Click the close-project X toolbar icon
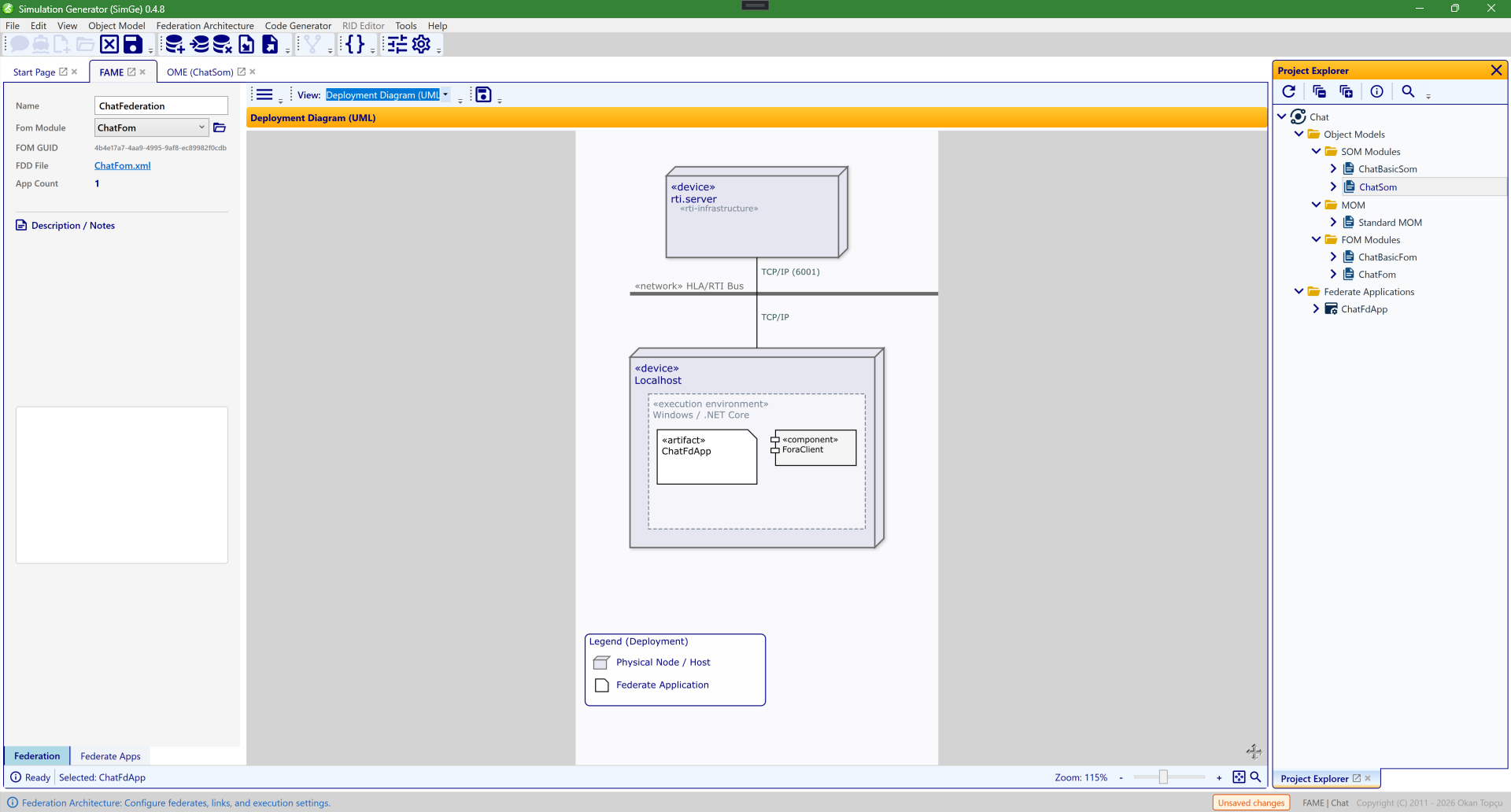The height and width of the screenshot is (812, 1511). [x=109, y=44]
